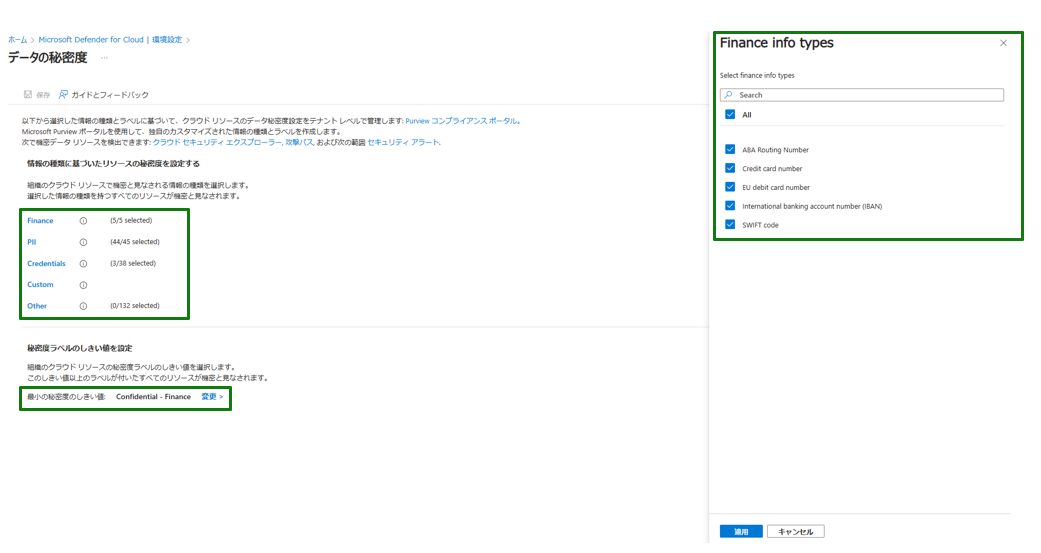Click the 保存 (save) disk icon

coord(28,94)
